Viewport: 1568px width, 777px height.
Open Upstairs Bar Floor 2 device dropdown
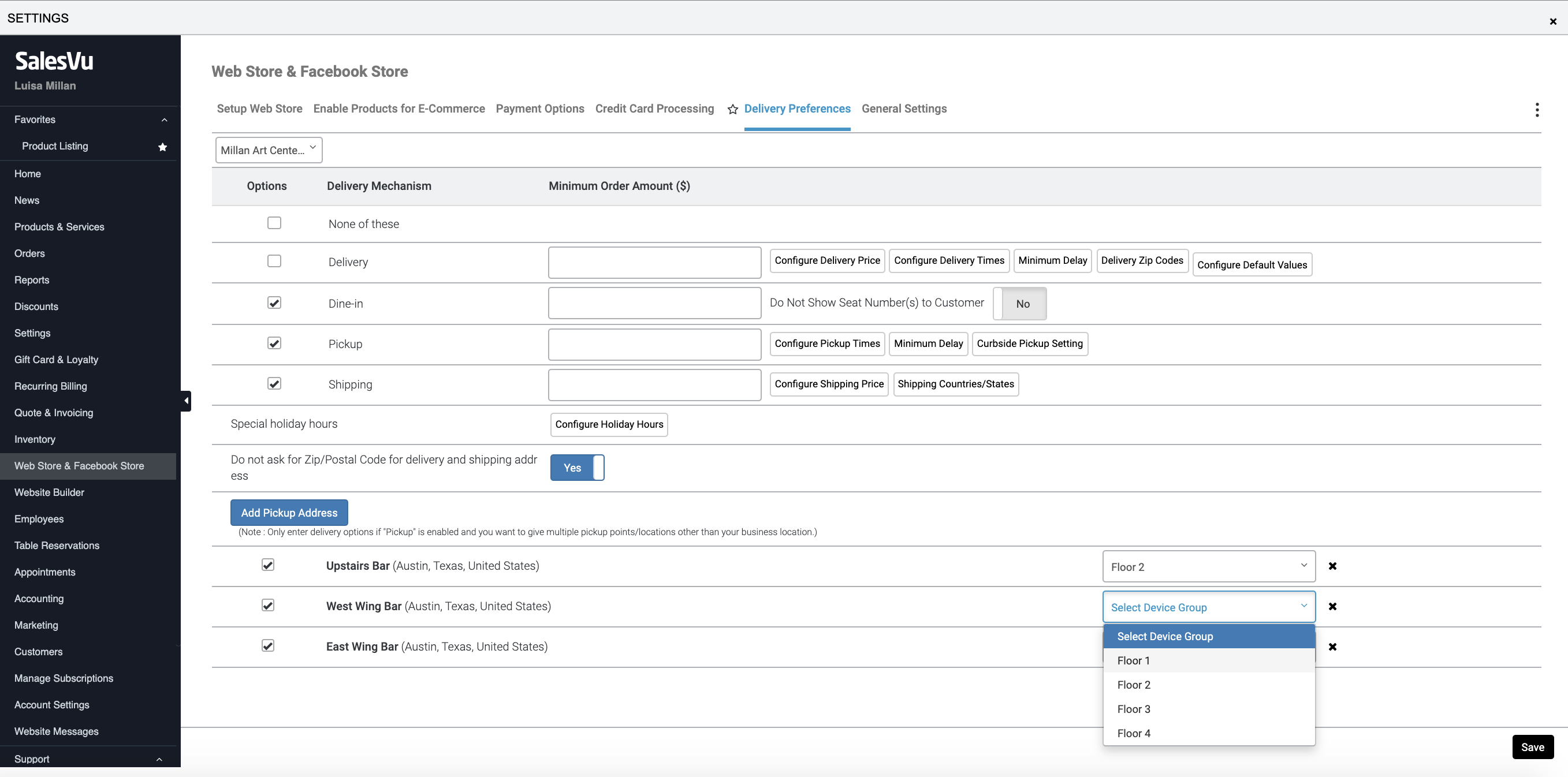pos(1208,566)
